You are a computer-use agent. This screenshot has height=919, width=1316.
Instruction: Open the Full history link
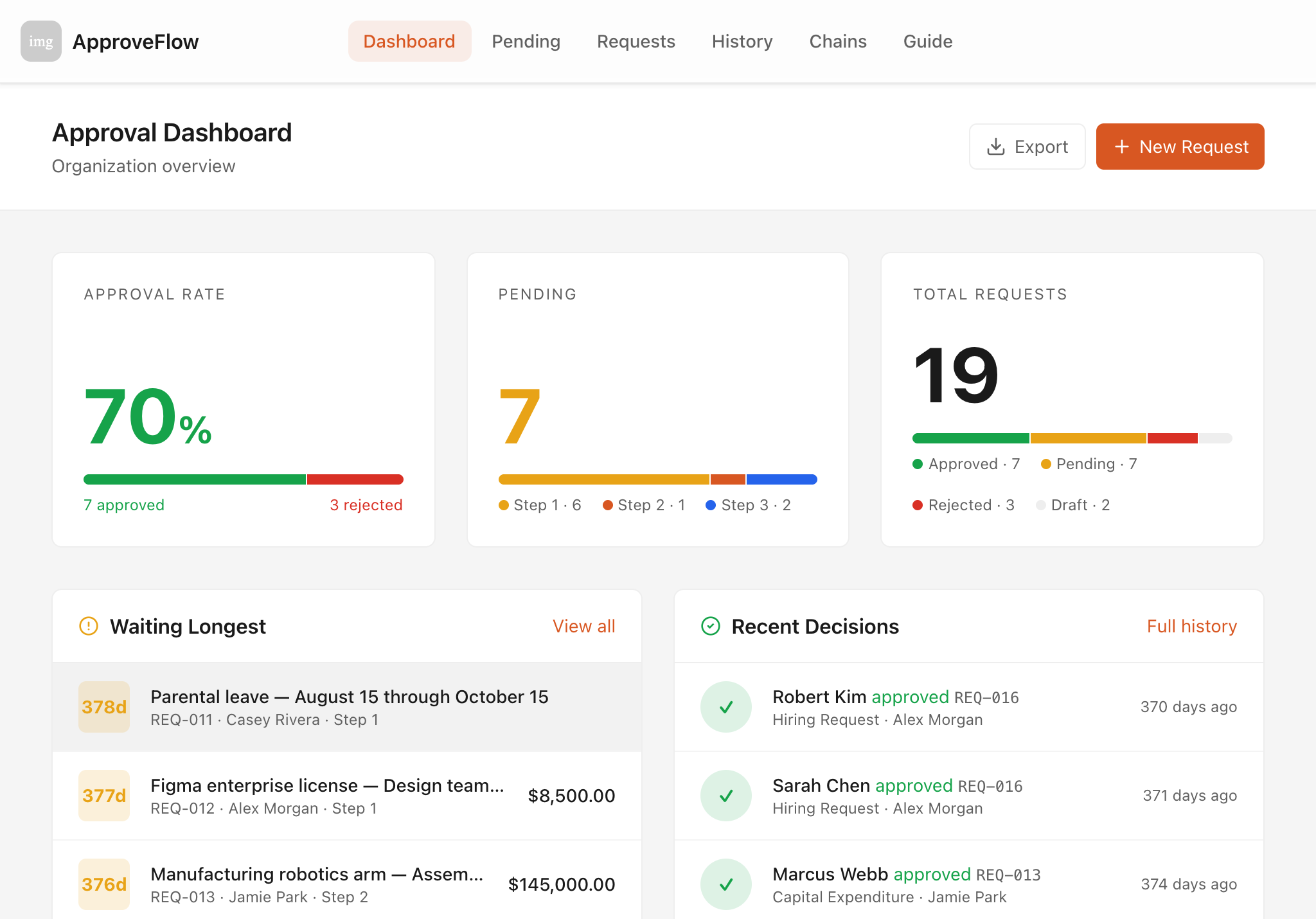(x=1192, y=626)
